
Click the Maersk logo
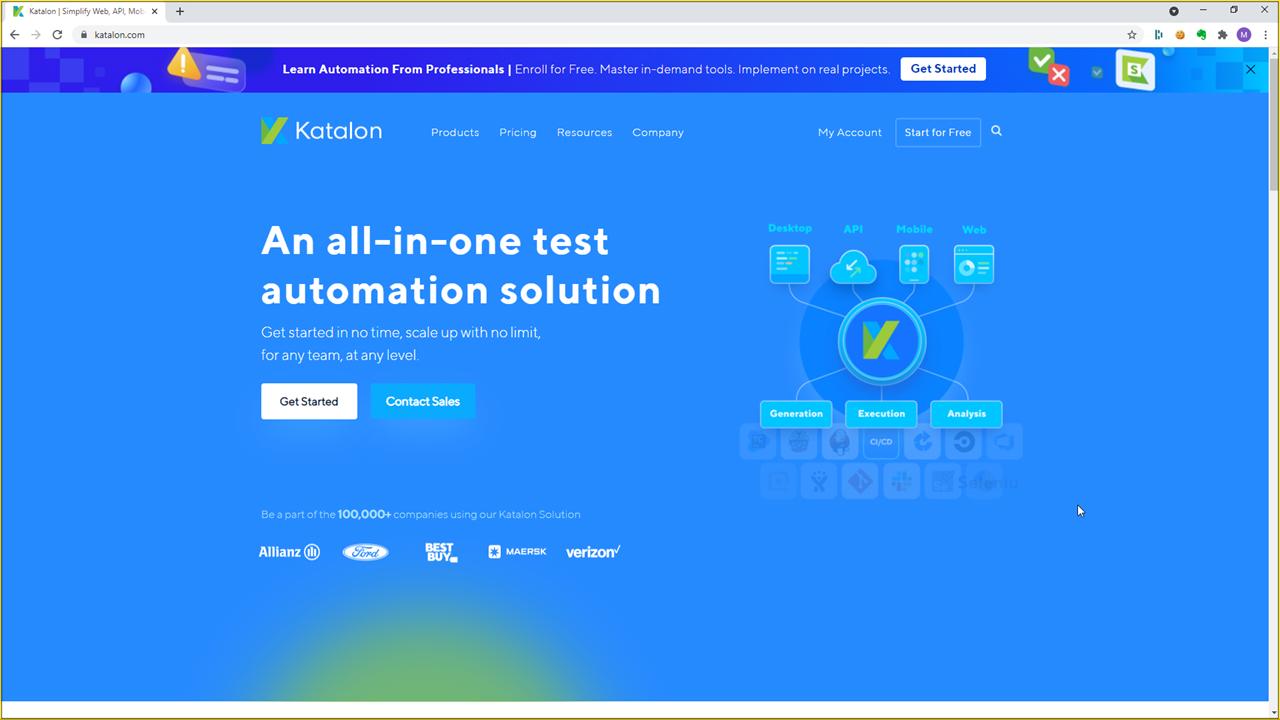point(517,552)
